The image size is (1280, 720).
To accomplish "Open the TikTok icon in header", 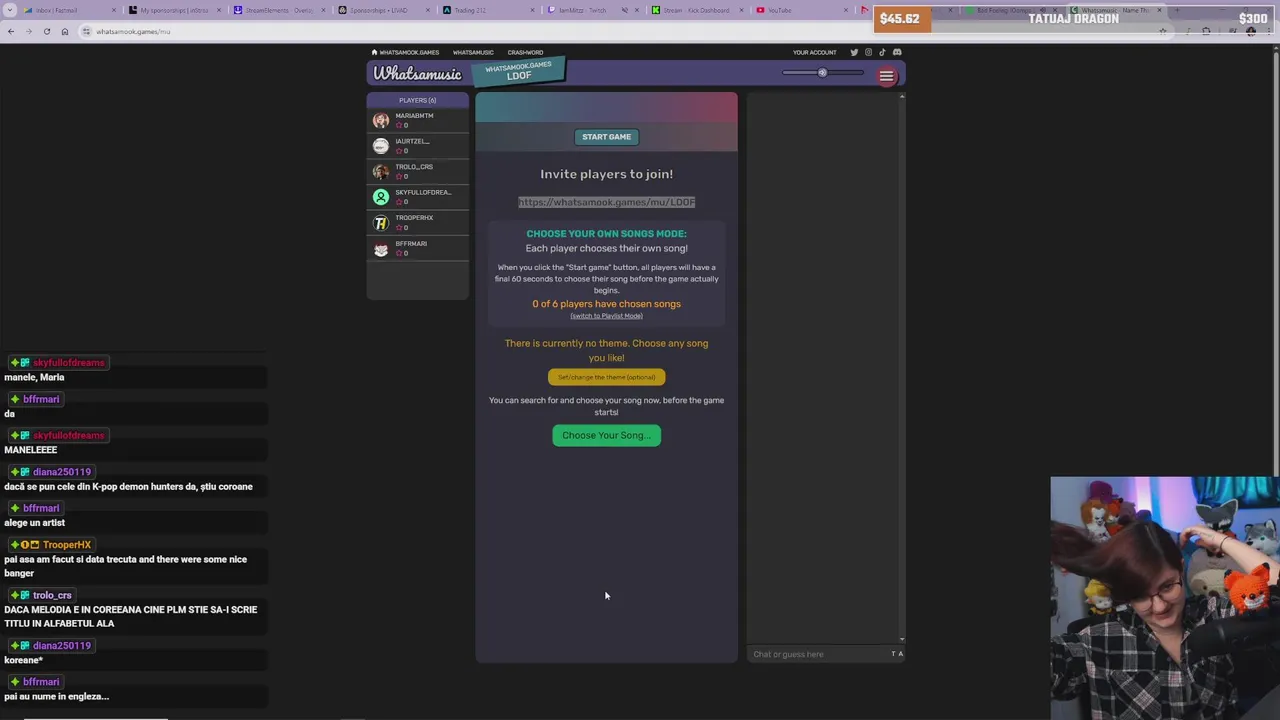I will tap(882, 52).
